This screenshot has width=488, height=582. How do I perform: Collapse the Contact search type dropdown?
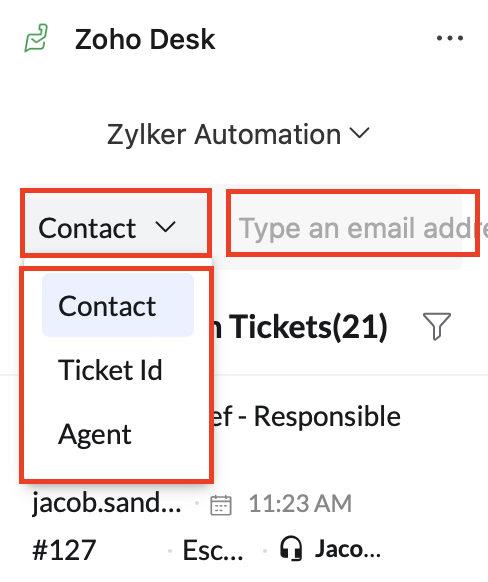click(x=116, y=228)
